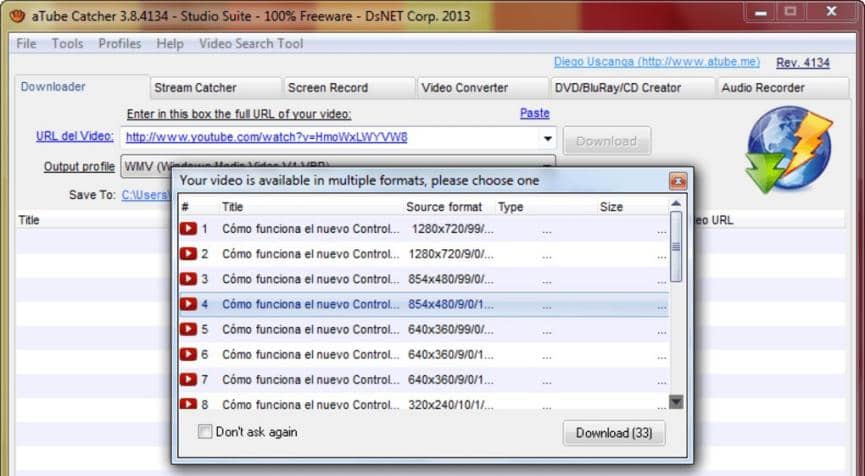Viewport: 865px width, 476px height.
Task: Open the Save To folder path link
Action: coord(146,195)
